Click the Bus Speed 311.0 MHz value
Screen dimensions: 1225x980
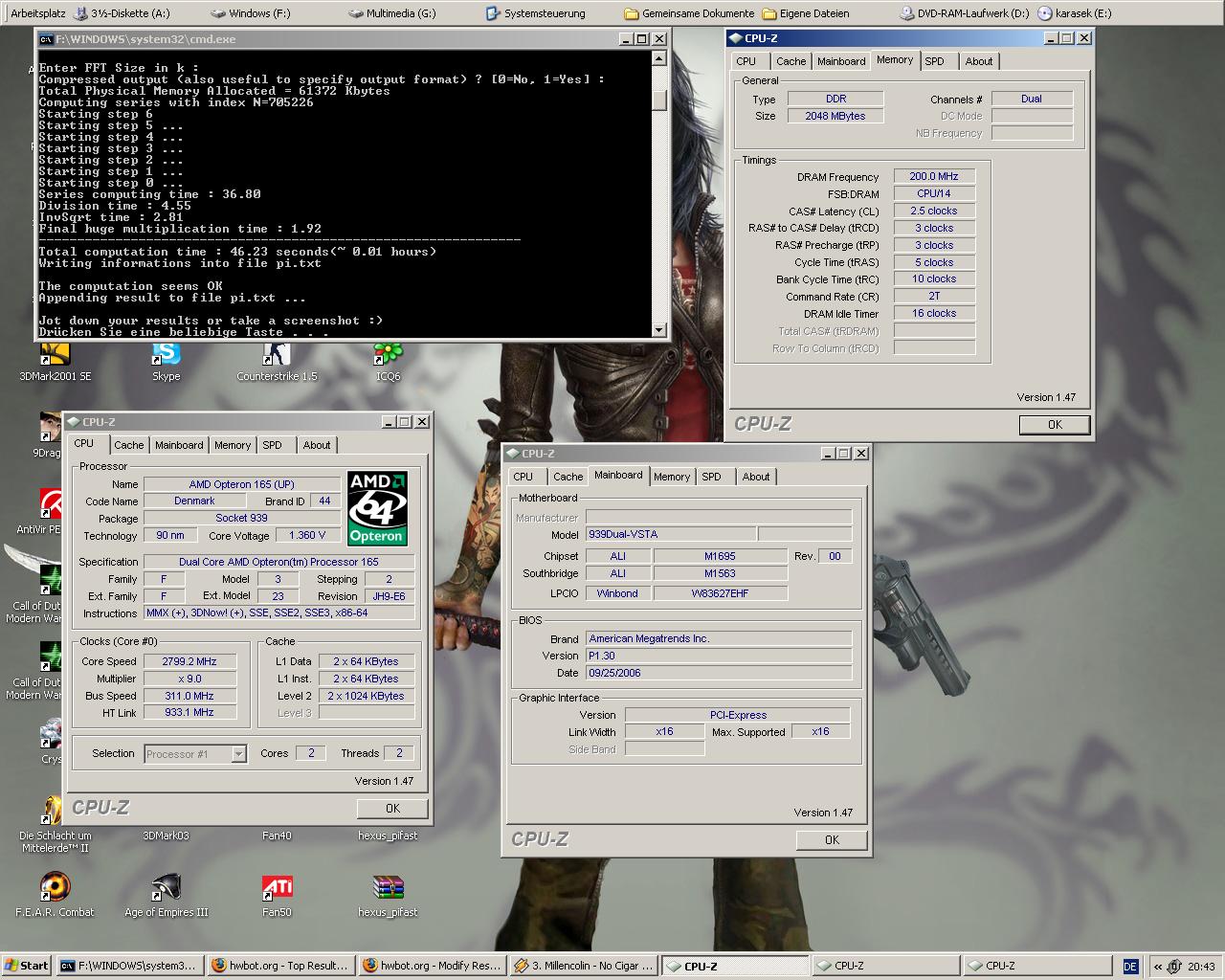pyautogui.click(x=189, y=696)
